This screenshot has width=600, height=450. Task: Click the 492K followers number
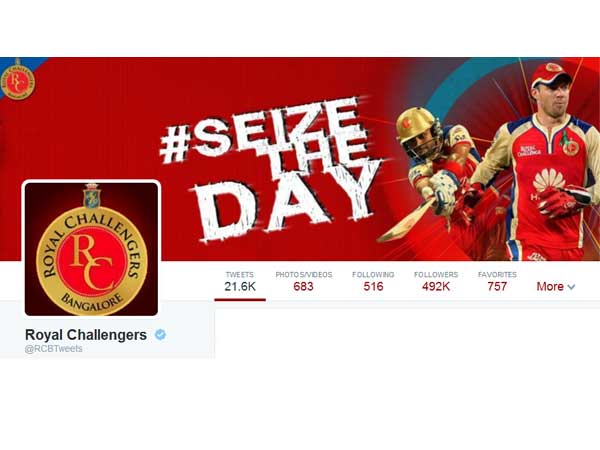(x=436, y=287)
